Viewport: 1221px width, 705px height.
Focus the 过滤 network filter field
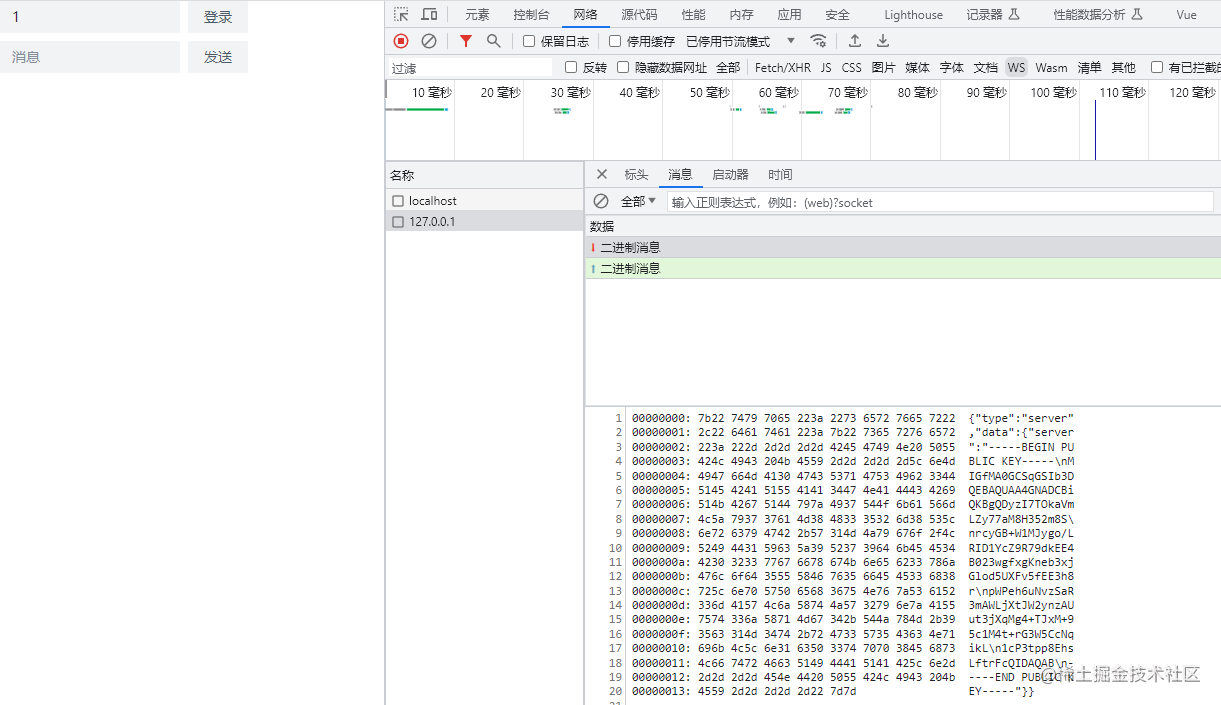(x=470, y=68)
